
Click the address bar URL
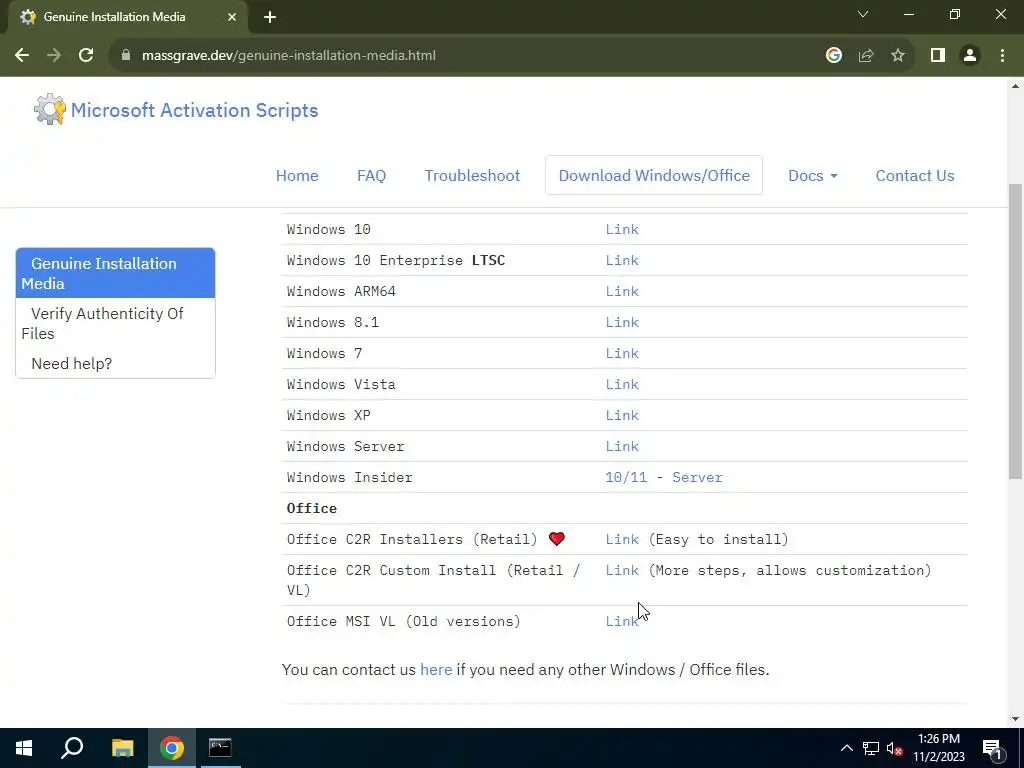coord(288,56)
